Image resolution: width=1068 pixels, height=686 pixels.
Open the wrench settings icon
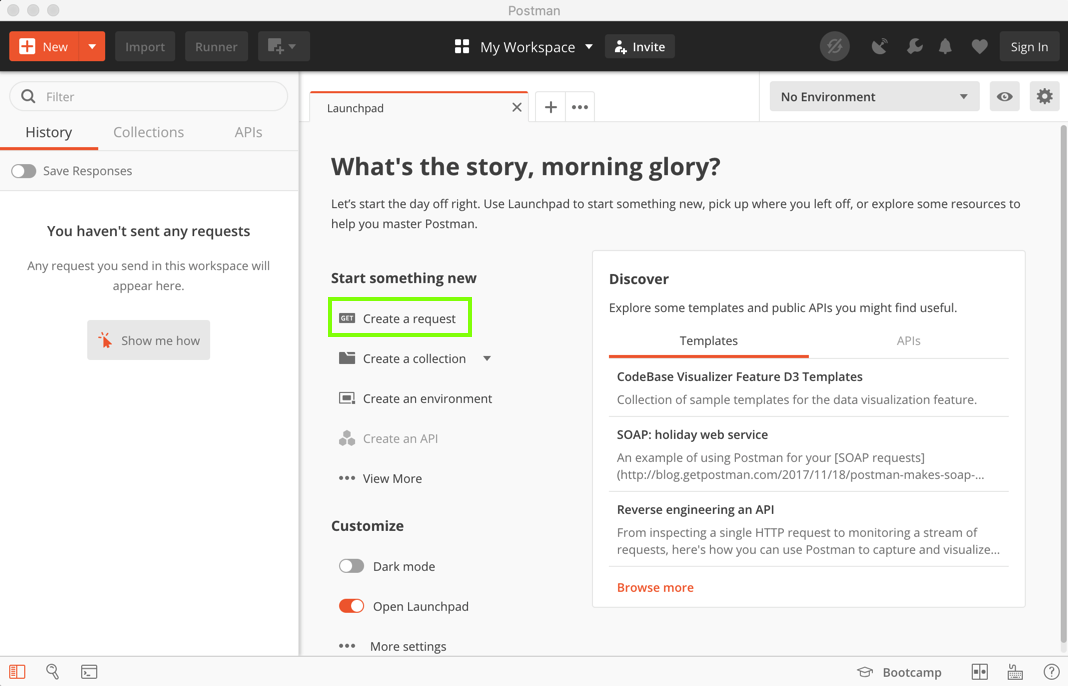click(x=914, y=46)
